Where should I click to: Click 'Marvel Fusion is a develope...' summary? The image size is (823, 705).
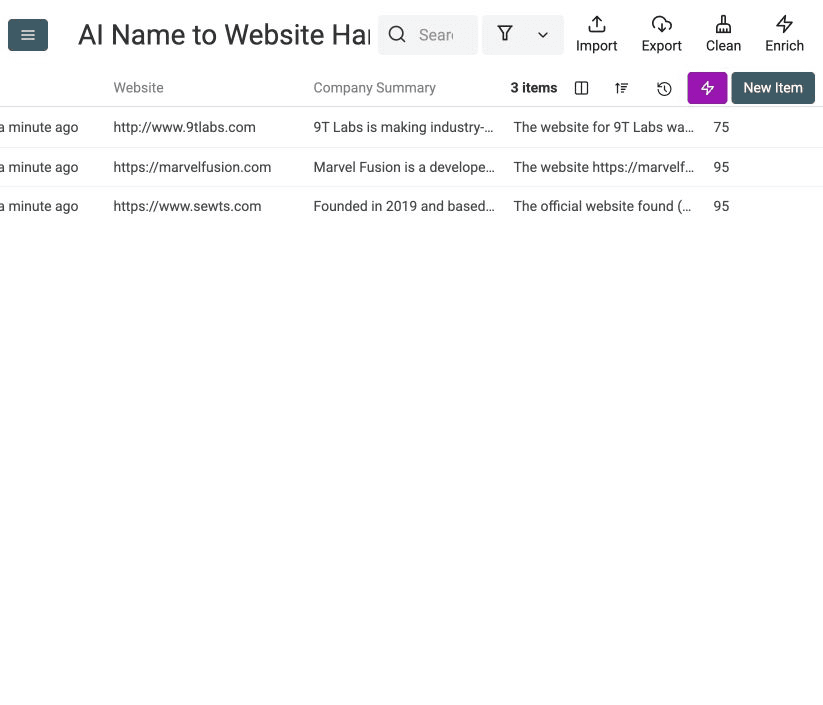(404, 167)
